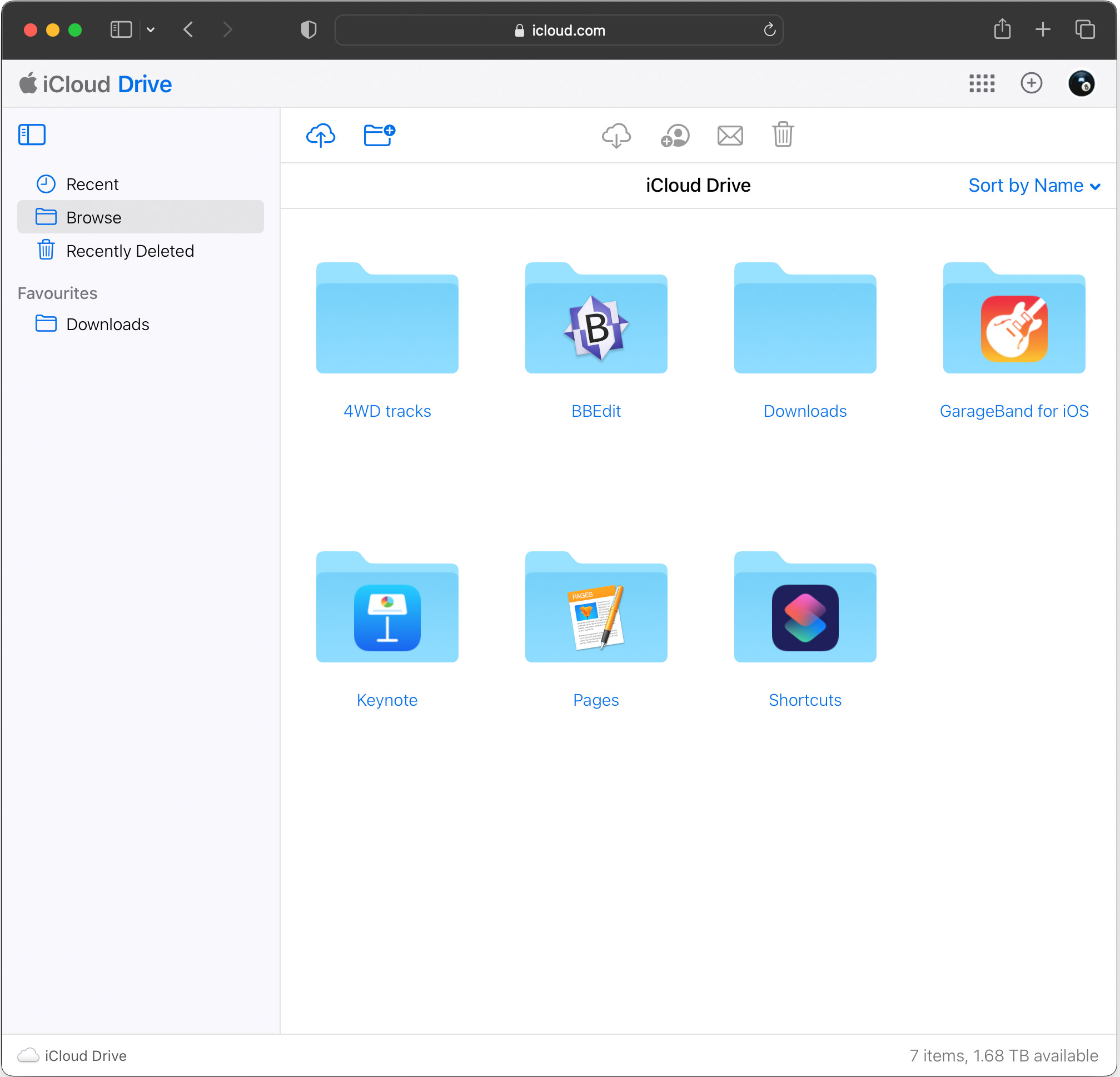The image size is (1120, 1077).
Task: Click the delete trash icon in toolbar
Action: tap(783, 135)
